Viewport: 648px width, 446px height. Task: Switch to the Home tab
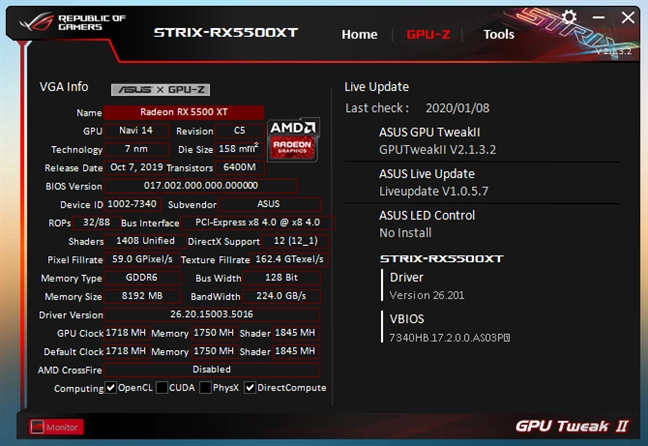pos(359,34)
